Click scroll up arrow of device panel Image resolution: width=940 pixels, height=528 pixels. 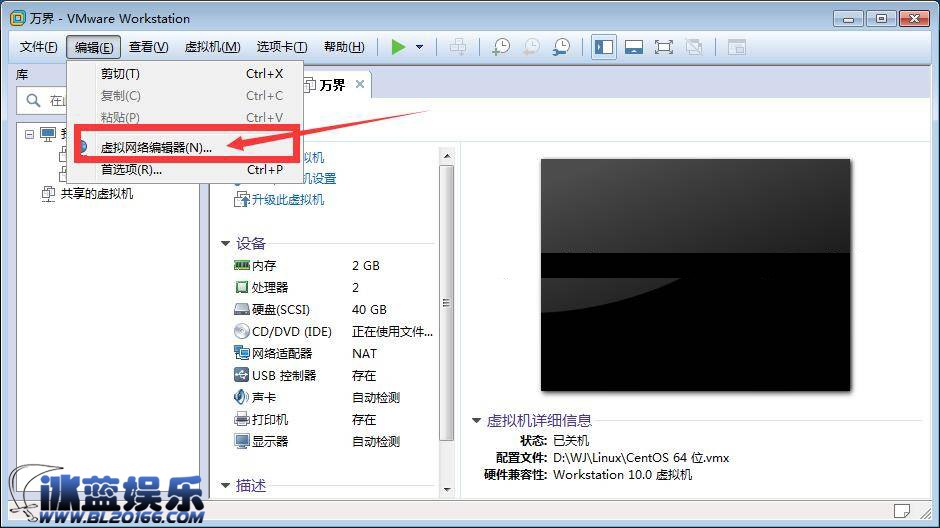point(447,156)
